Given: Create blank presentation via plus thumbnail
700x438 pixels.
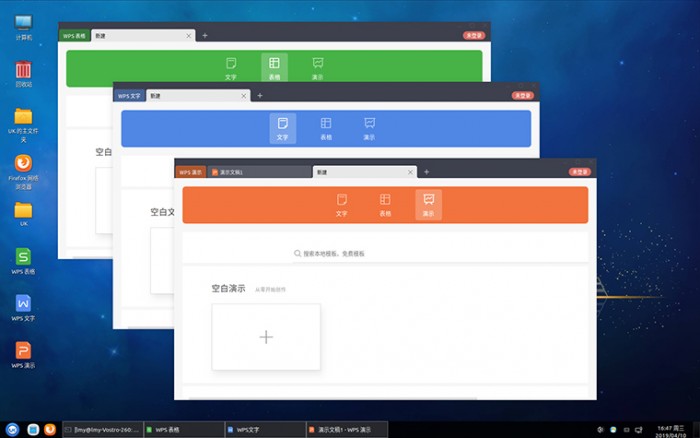Looking at the screenshot, I should click(x=266, y=337).
